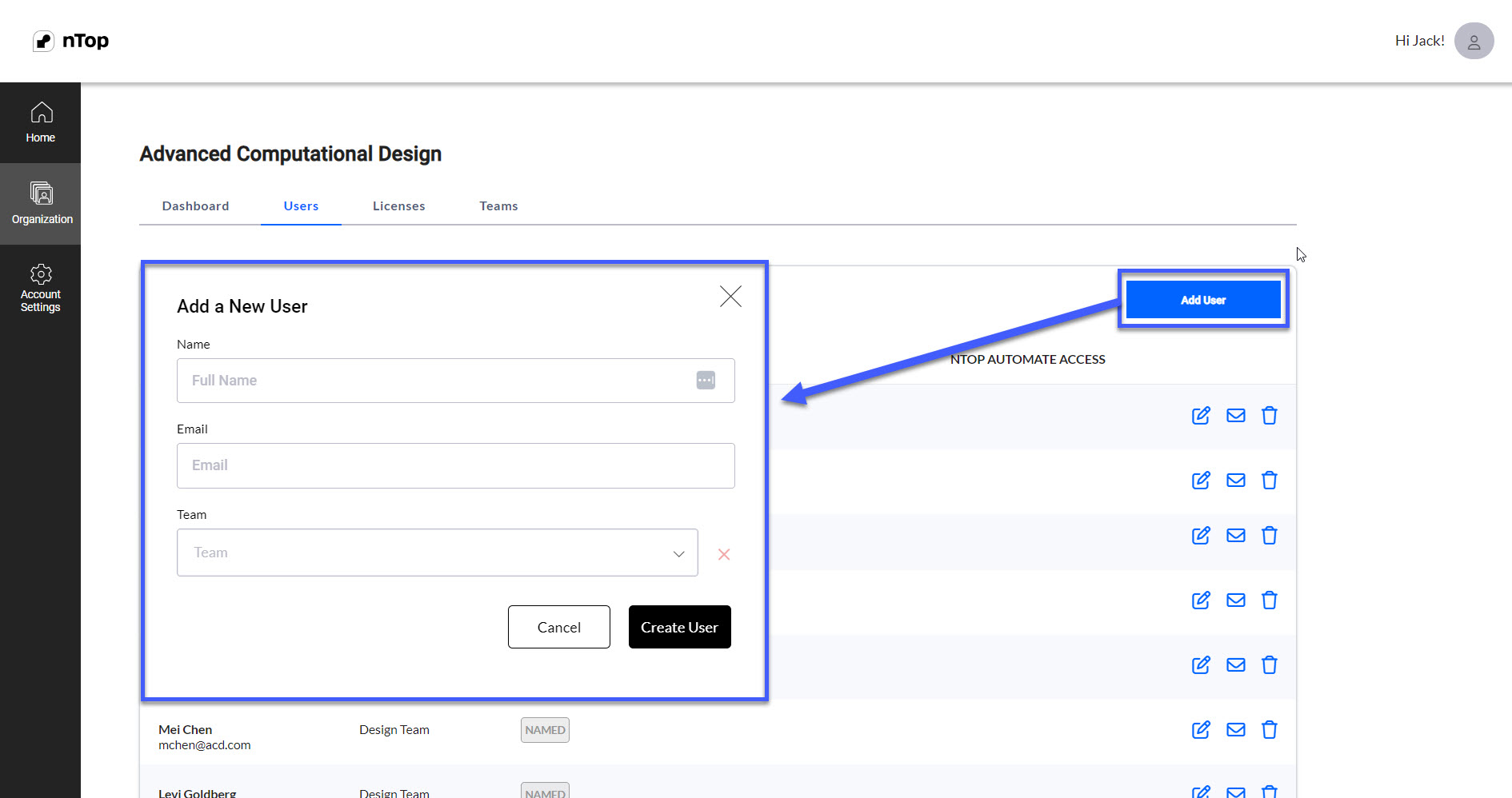Click the edit icon in the first user row
Viewport: 1512px width, 798px height.
[x=1201, y=415]
